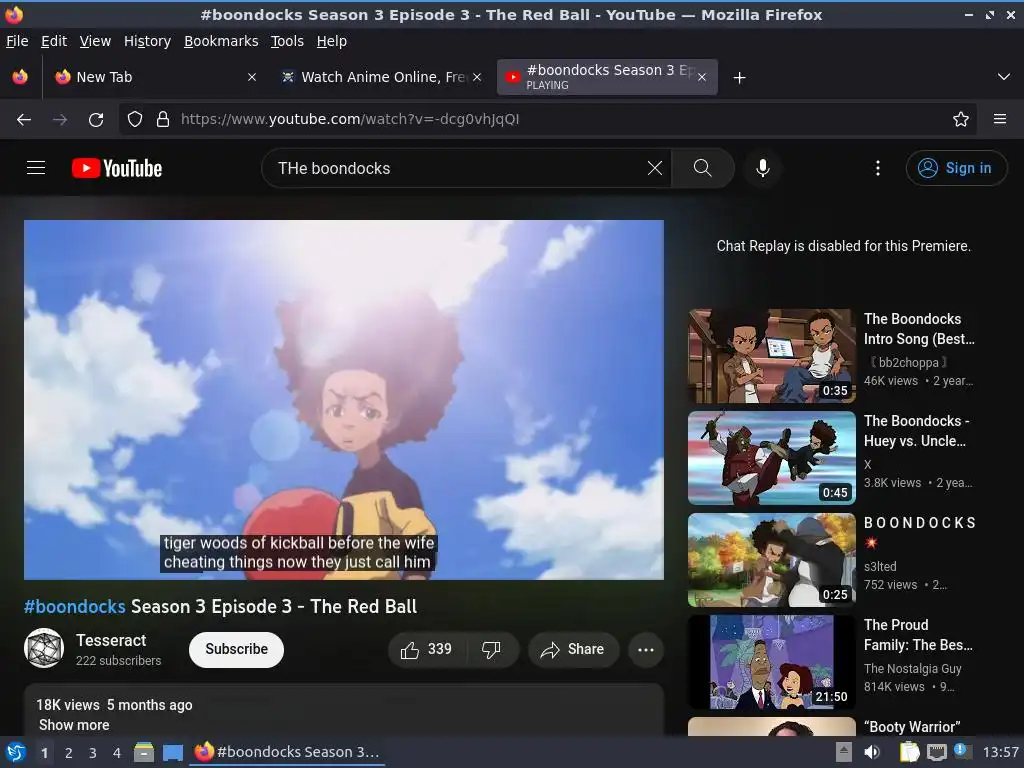Image resolution: width=1024 pixels, height=768 pixels.
Task: Open Booty Warrior video title
Action: 912,727
